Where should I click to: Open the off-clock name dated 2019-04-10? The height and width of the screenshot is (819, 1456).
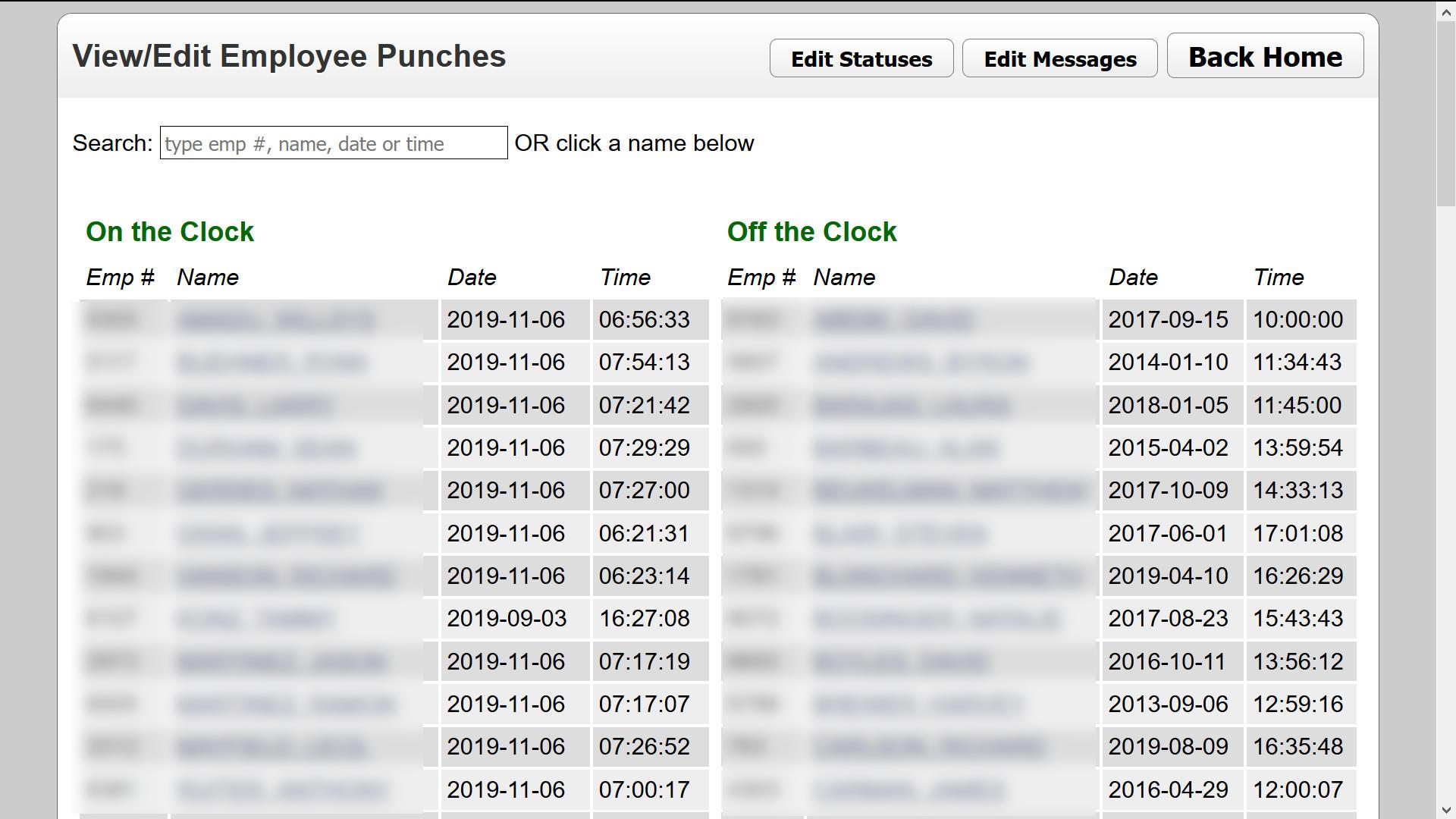point(947,576)
